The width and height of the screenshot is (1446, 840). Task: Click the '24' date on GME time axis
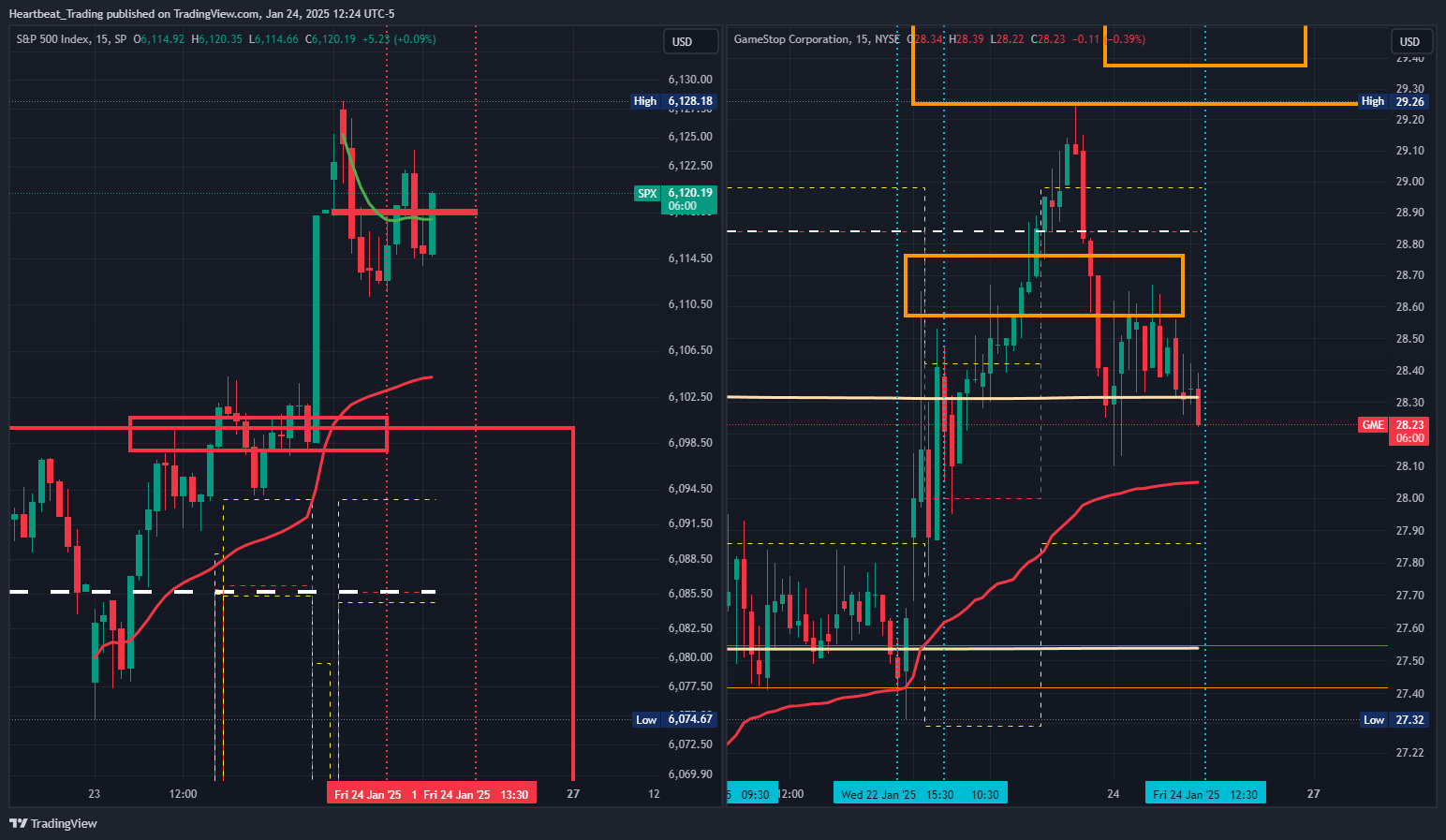point(1113,794)
